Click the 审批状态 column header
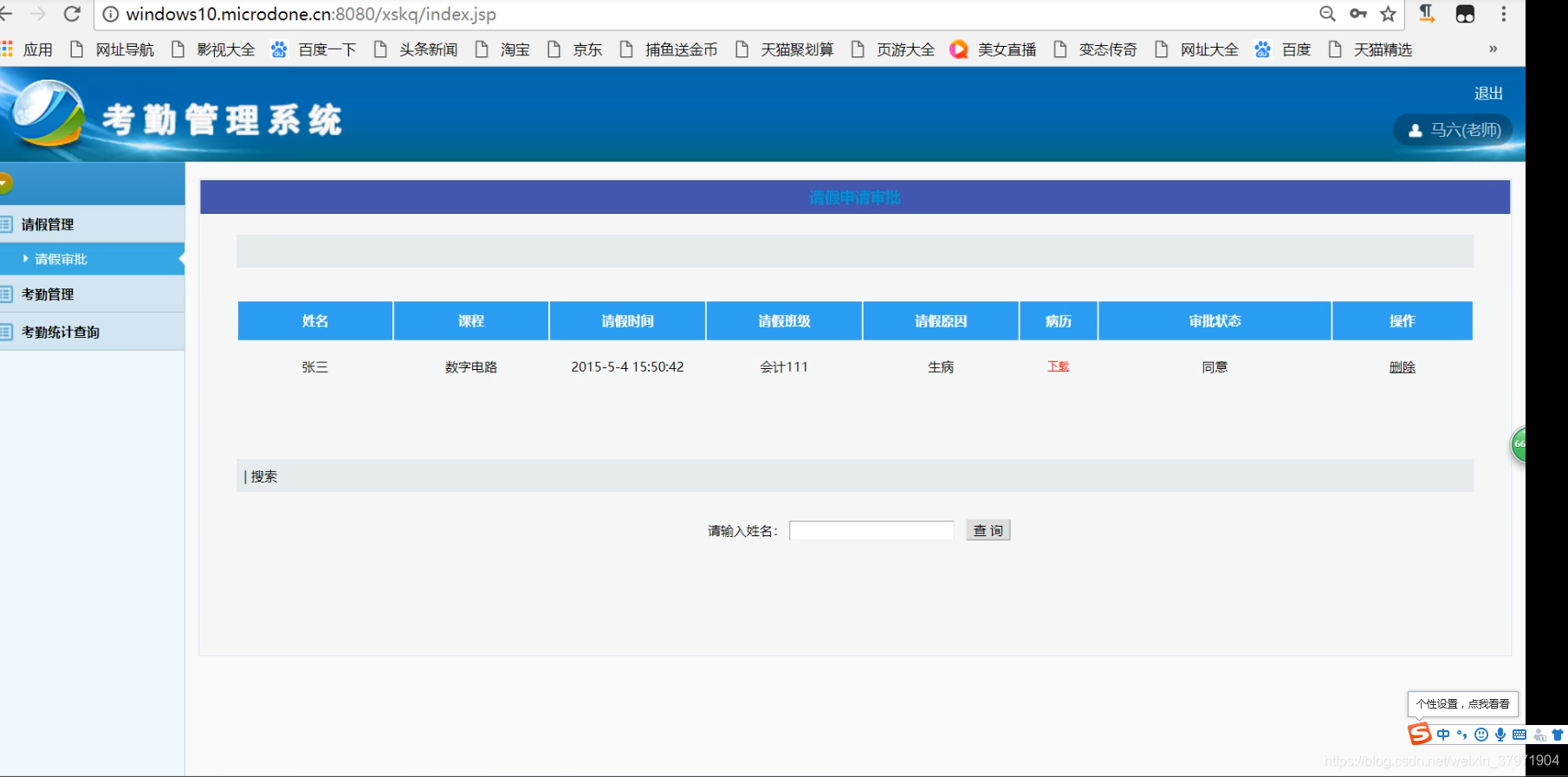Image resolution: width=1568 pixels, height=777 pixels. point(1215,321)
